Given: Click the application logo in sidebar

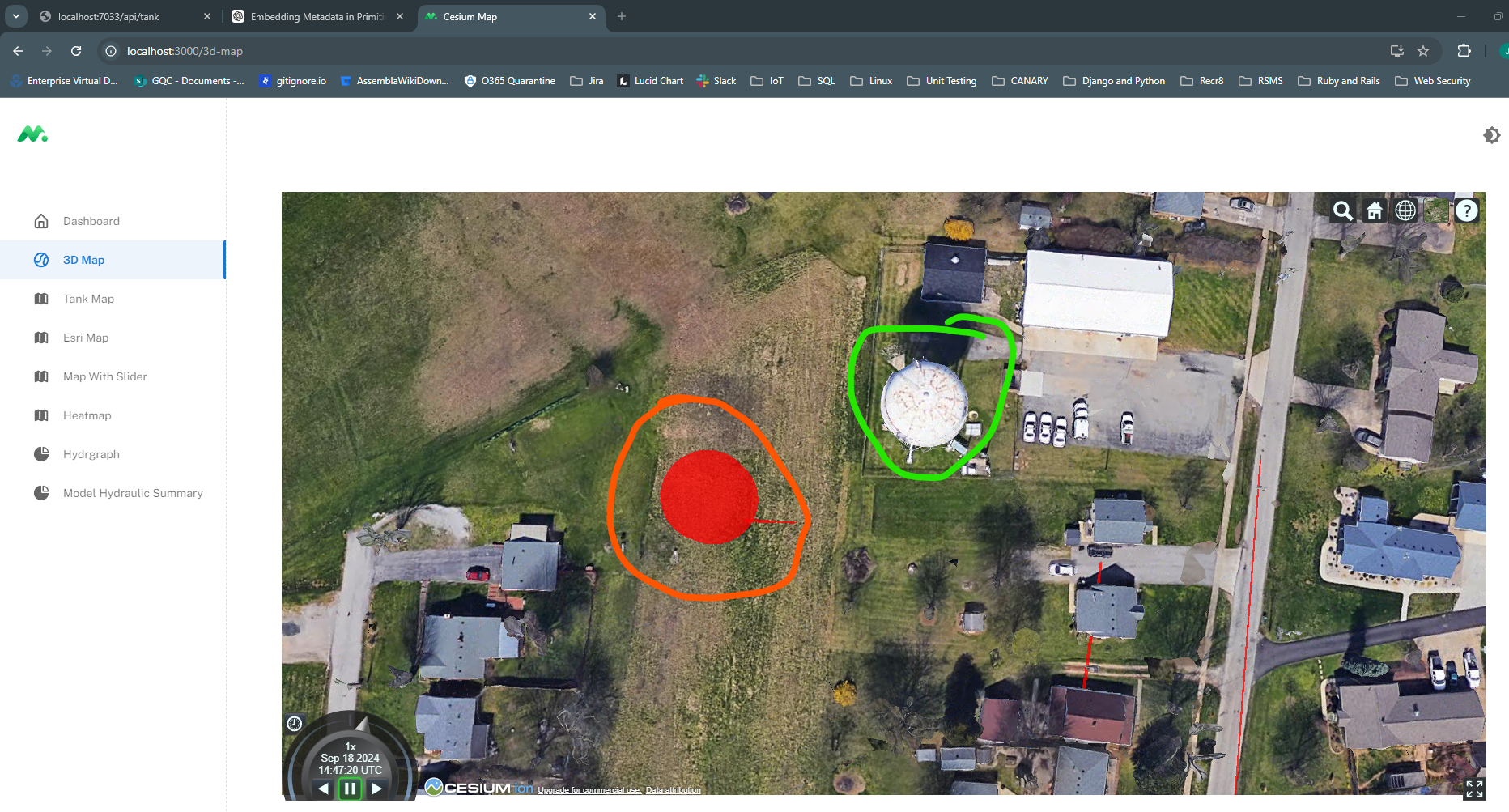Looking at the screenshot, I should [x=32, y=134].
